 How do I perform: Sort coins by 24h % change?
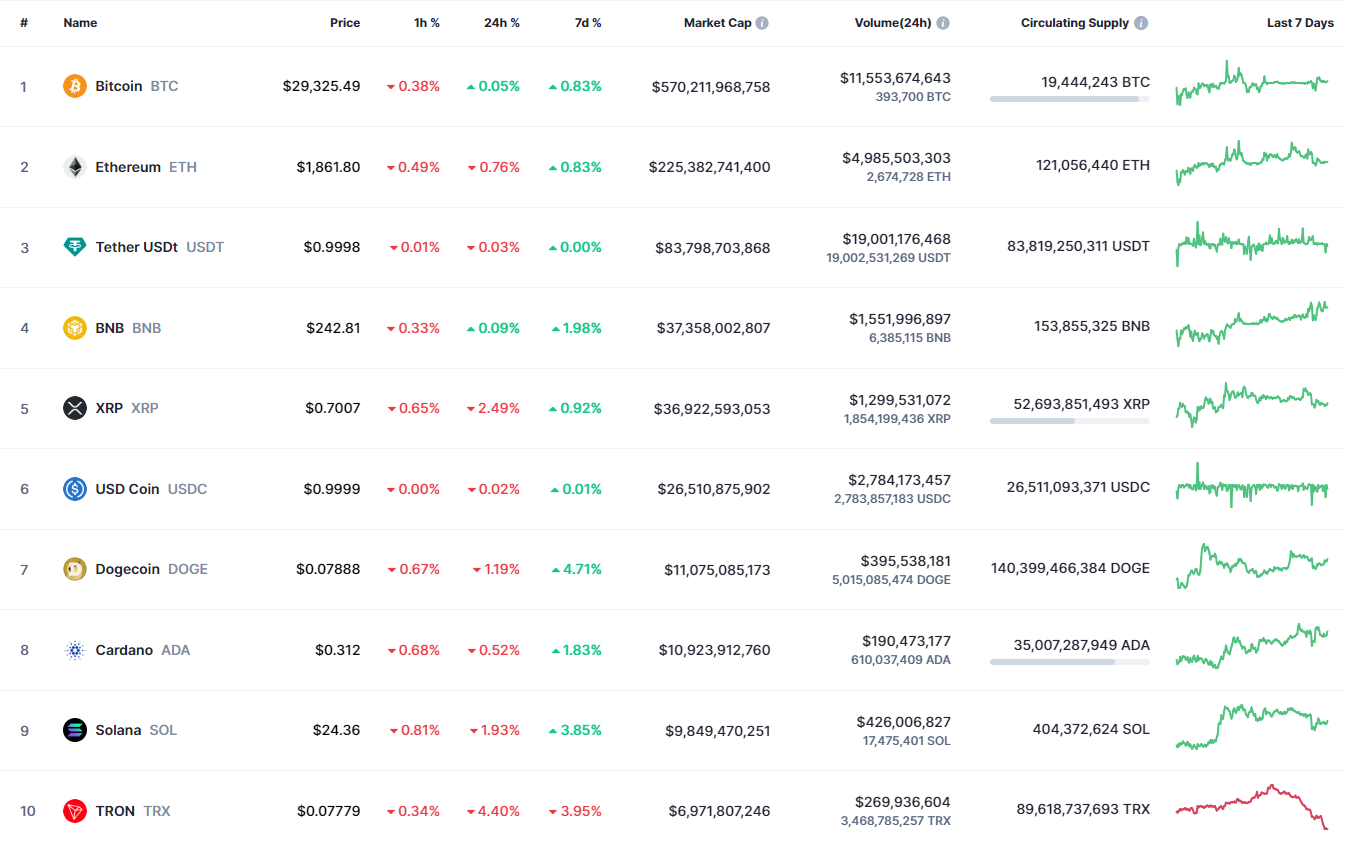click(501, 22)
